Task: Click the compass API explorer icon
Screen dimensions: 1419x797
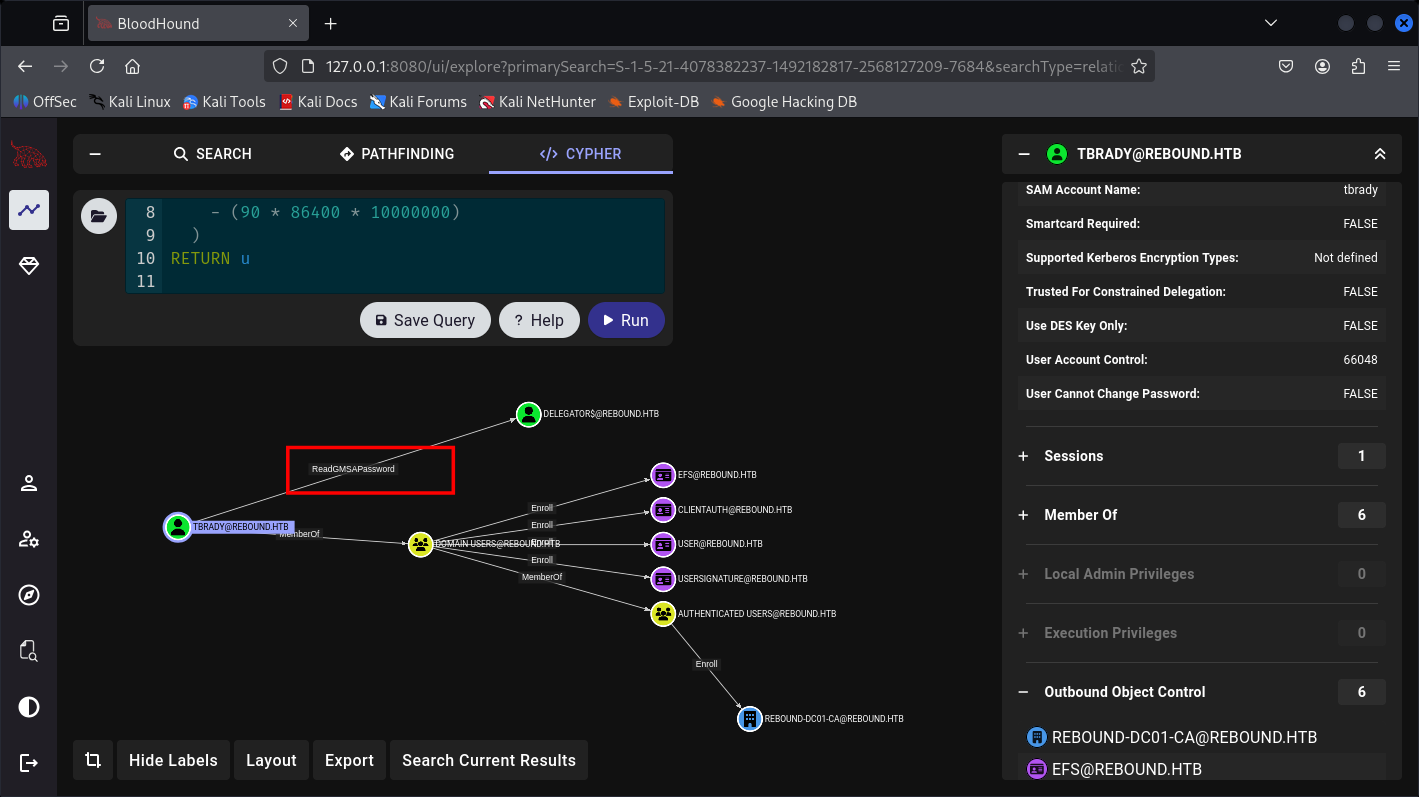Action: point(29,595)
